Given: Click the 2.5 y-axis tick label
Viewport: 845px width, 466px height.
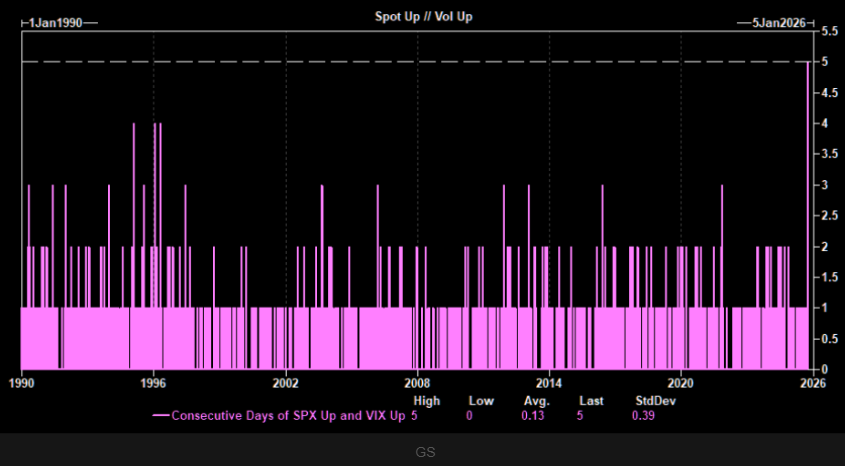Looking at the screenshot, I should pyautogui.click(x=829, y=215).
